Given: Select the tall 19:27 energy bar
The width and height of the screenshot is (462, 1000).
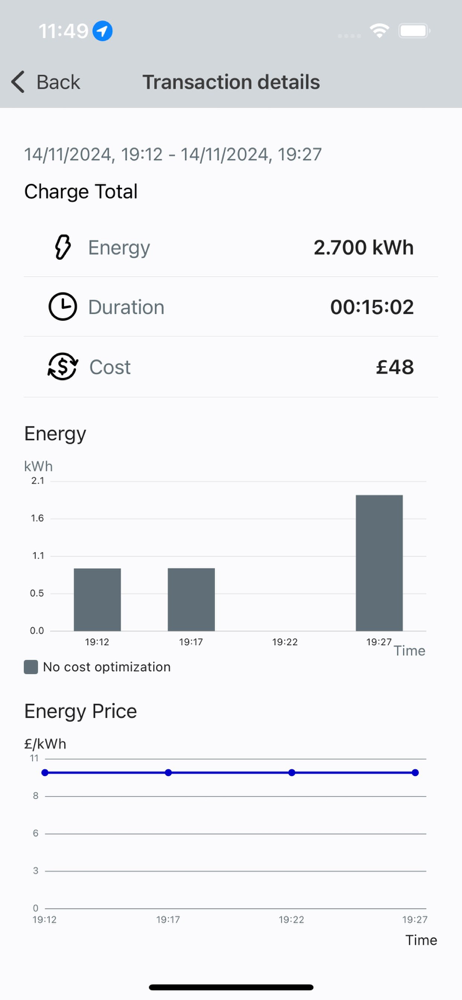Looking at the screenshot, I should click(x=379, y=563).
